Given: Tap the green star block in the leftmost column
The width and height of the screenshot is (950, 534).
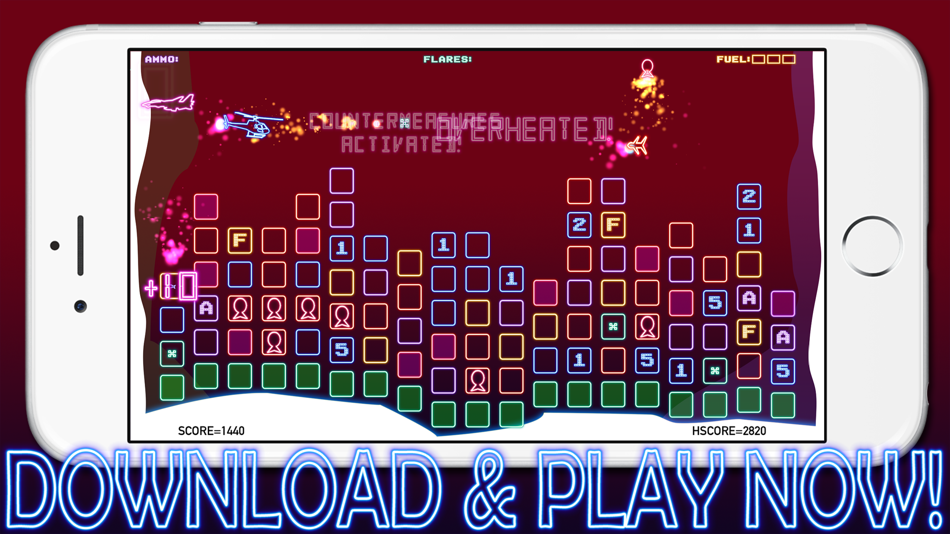Looking at the screenshot, I should (x=172, y=354).
